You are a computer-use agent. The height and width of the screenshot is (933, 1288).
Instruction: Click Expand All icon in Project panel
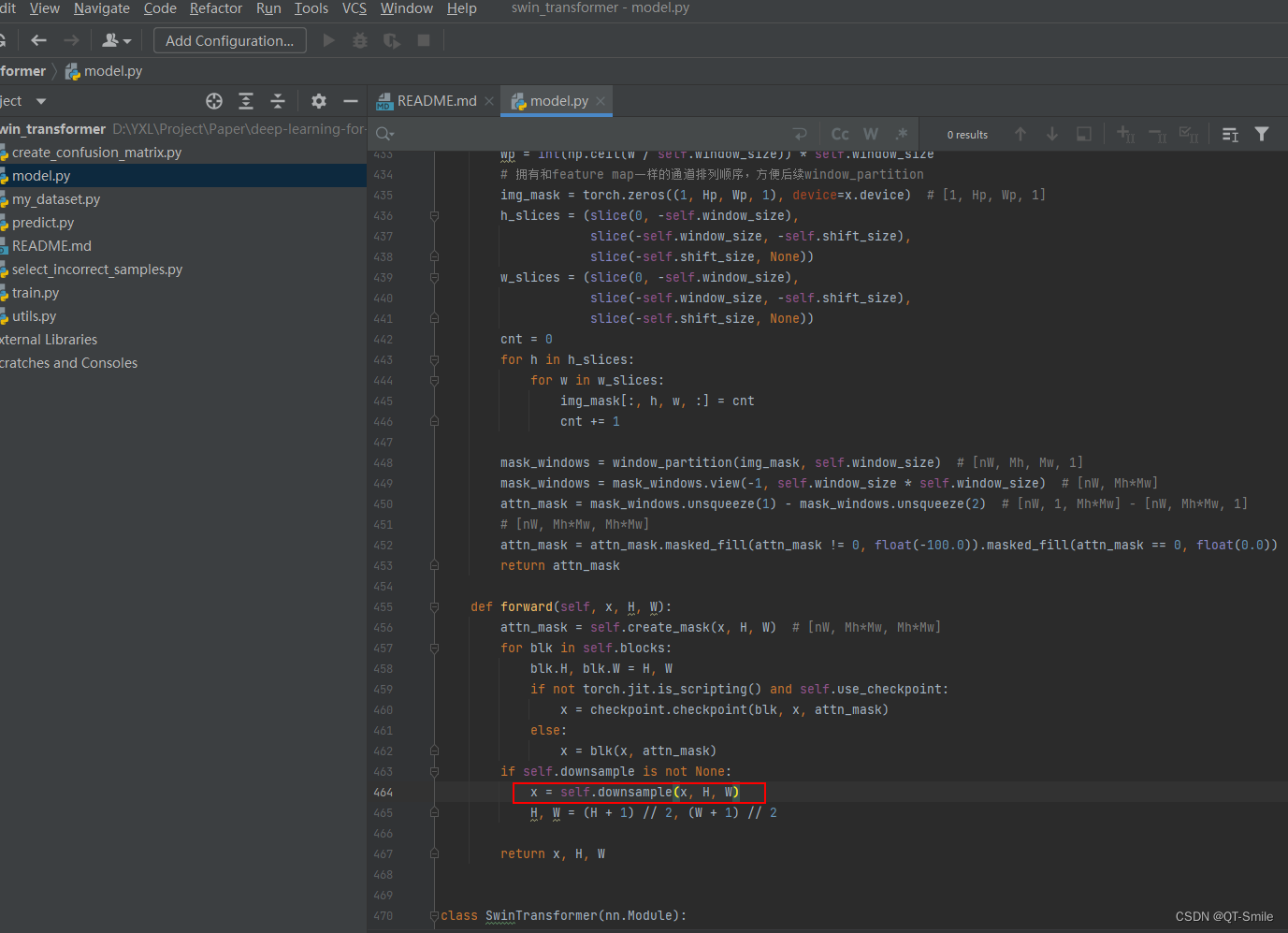click(x=246, y=101)
